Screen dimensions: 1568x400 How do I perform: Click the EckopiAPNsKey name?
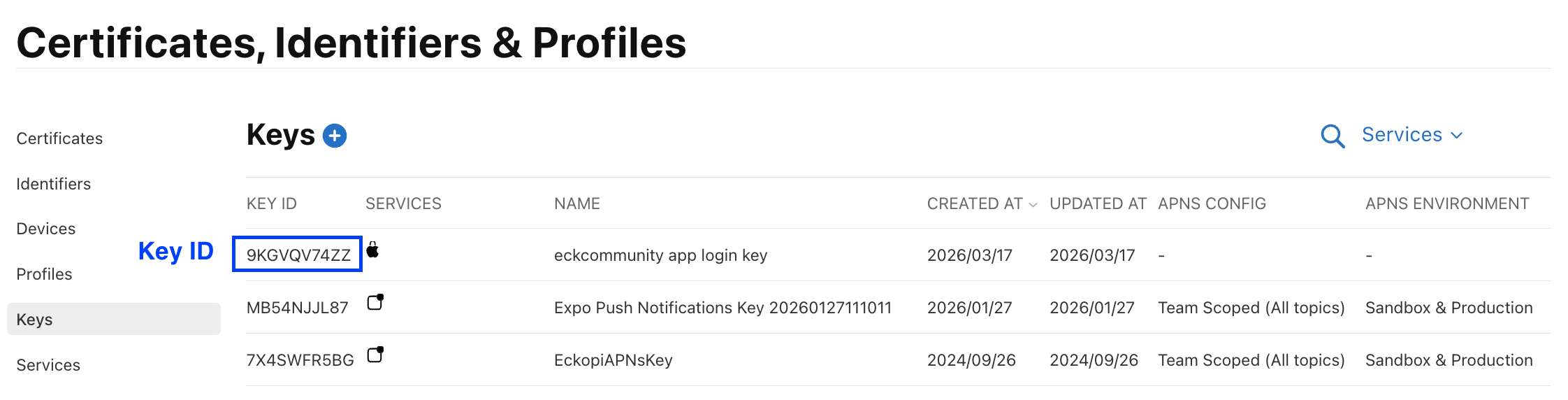tap(613, 360)
